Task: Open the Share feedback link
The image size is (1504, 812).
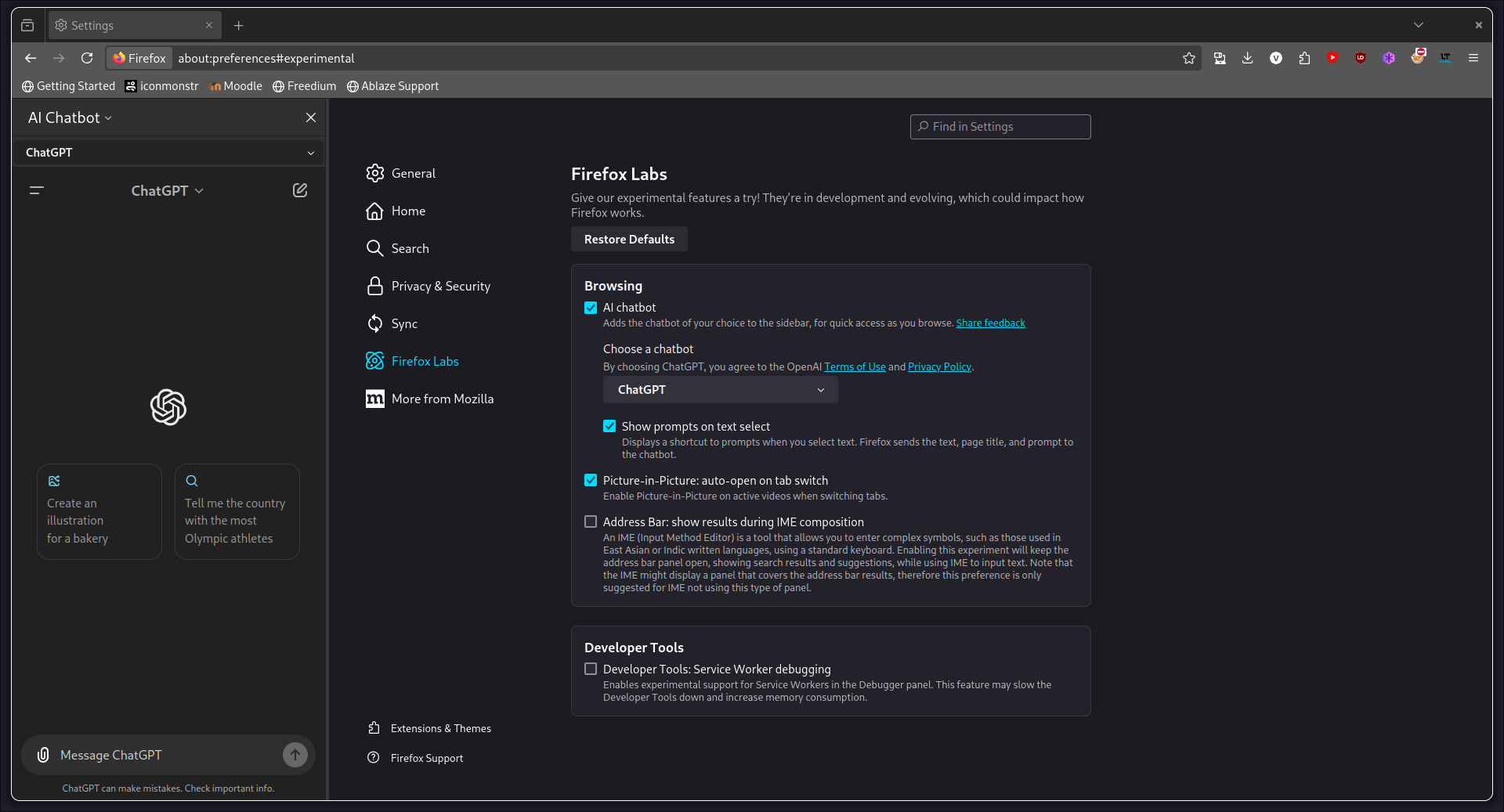Action: pyautogui.click(x=990, y=323)
